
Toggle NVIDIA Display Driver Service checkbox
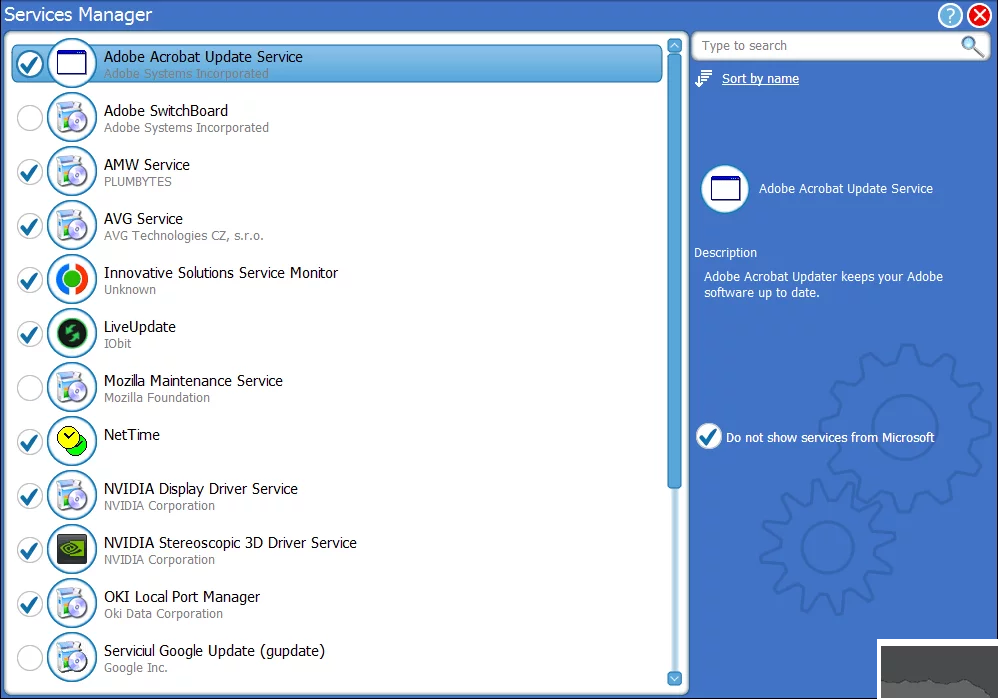coord(29,496)
